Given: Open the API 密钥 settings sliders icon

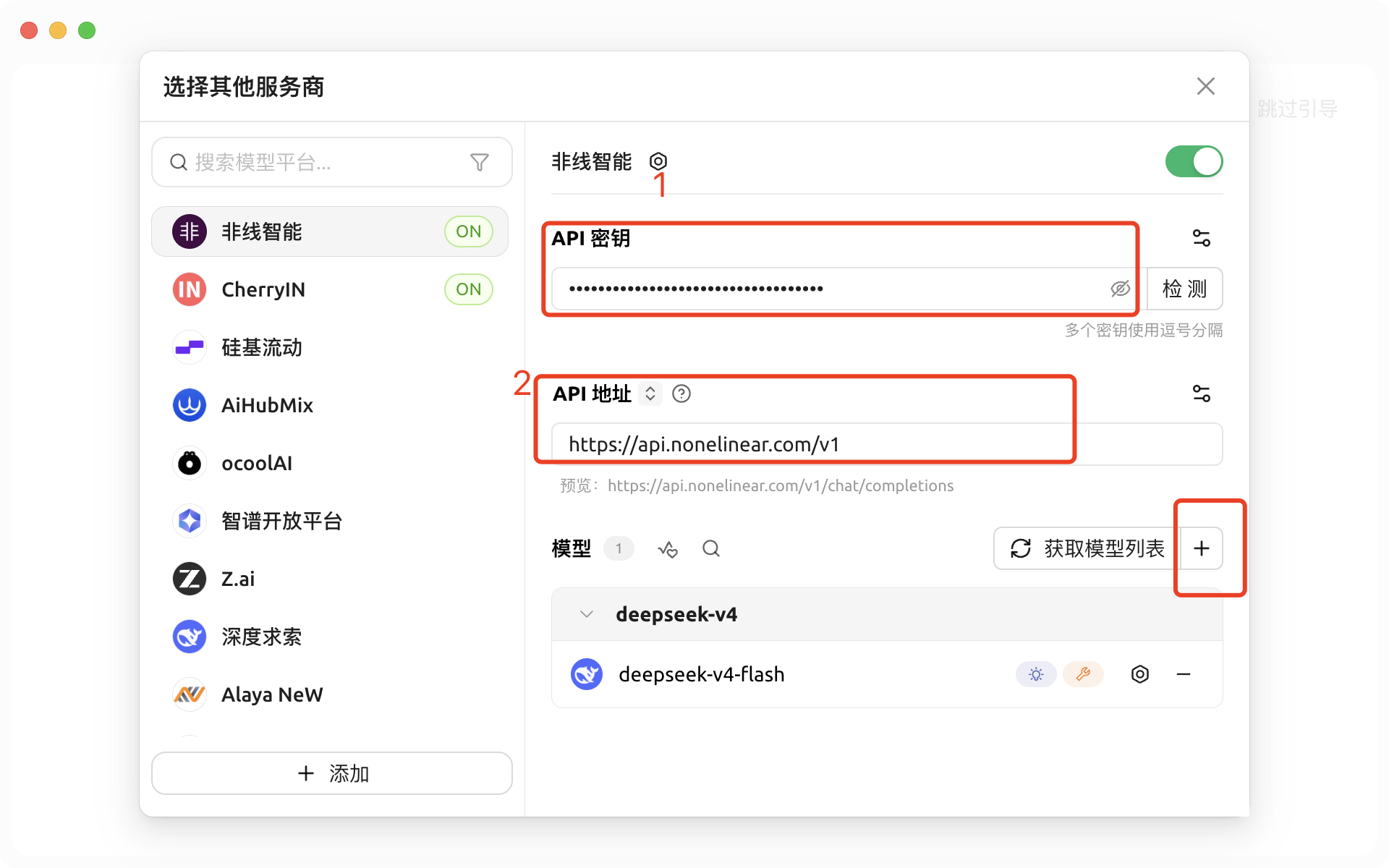Looking at the screenshot, I should [x=1201, y=238].
